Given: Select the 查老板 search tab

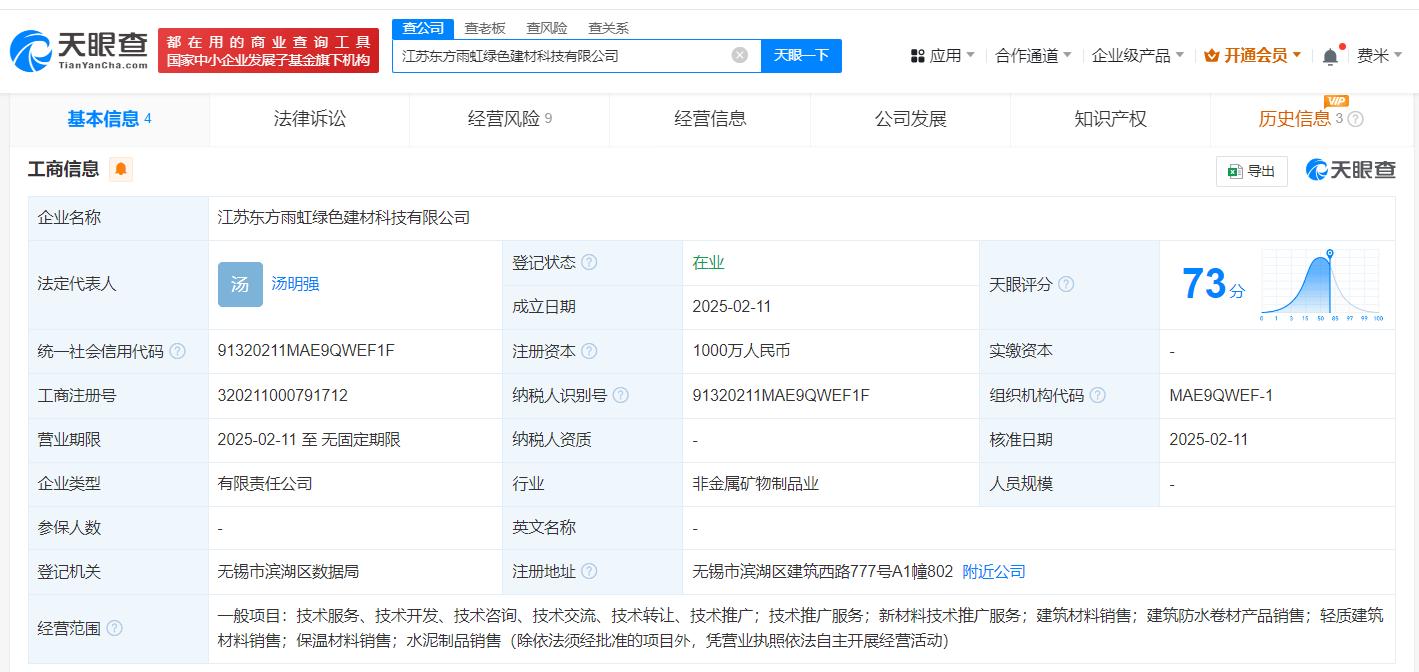Looking at the screenshot, I should tap(485, 28).
